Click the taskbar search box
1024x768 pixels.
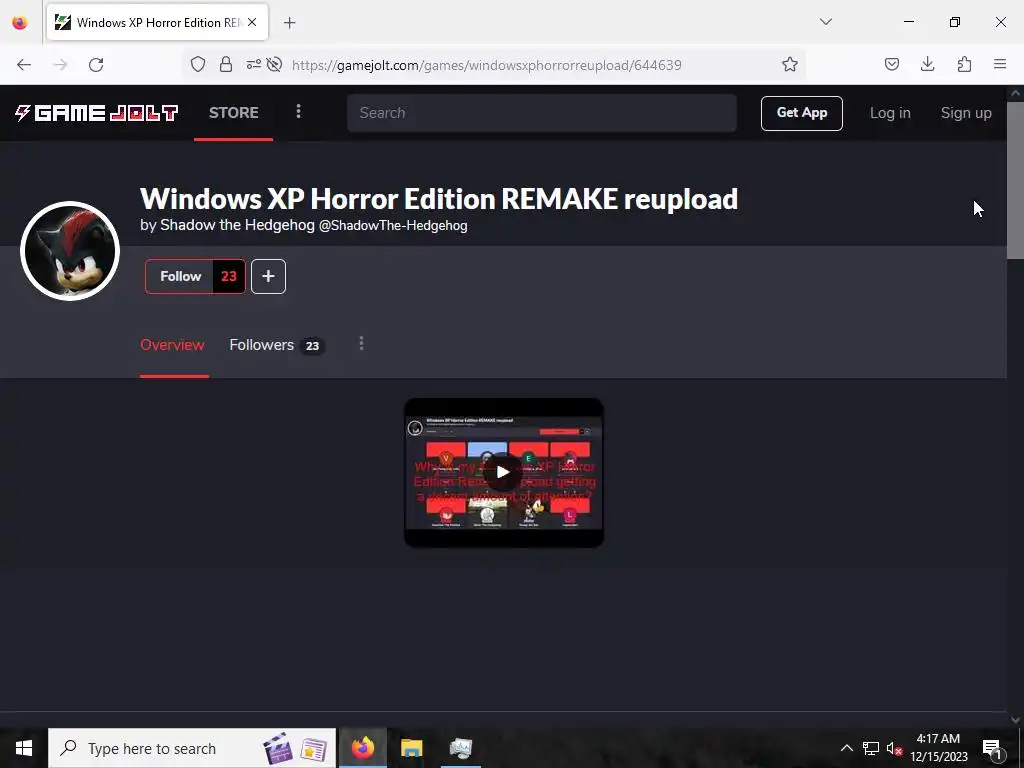(x=192, y=748)
